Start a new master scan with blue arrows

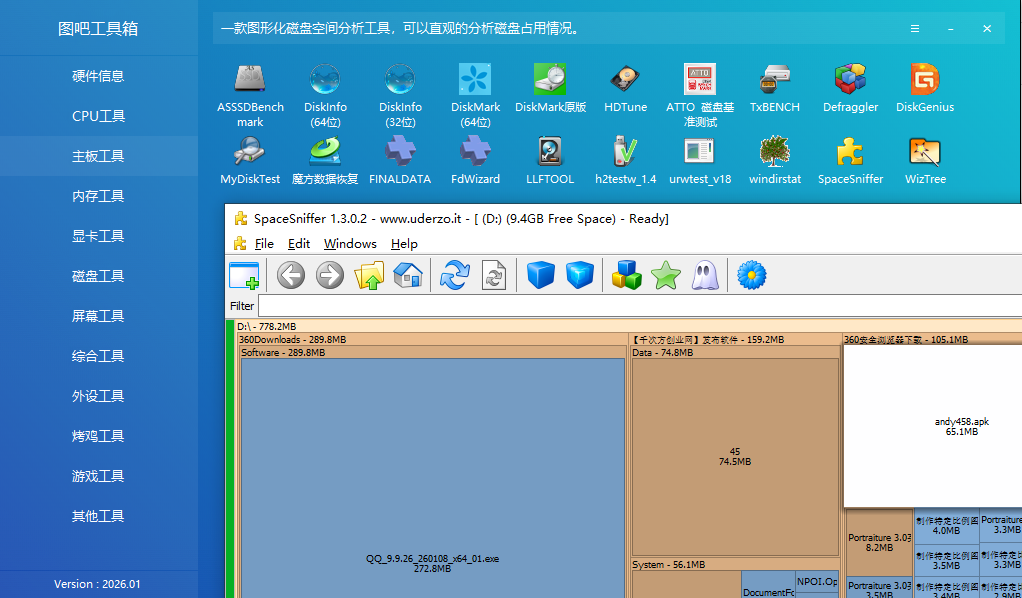pyautogui.click(x=455, y=275)
